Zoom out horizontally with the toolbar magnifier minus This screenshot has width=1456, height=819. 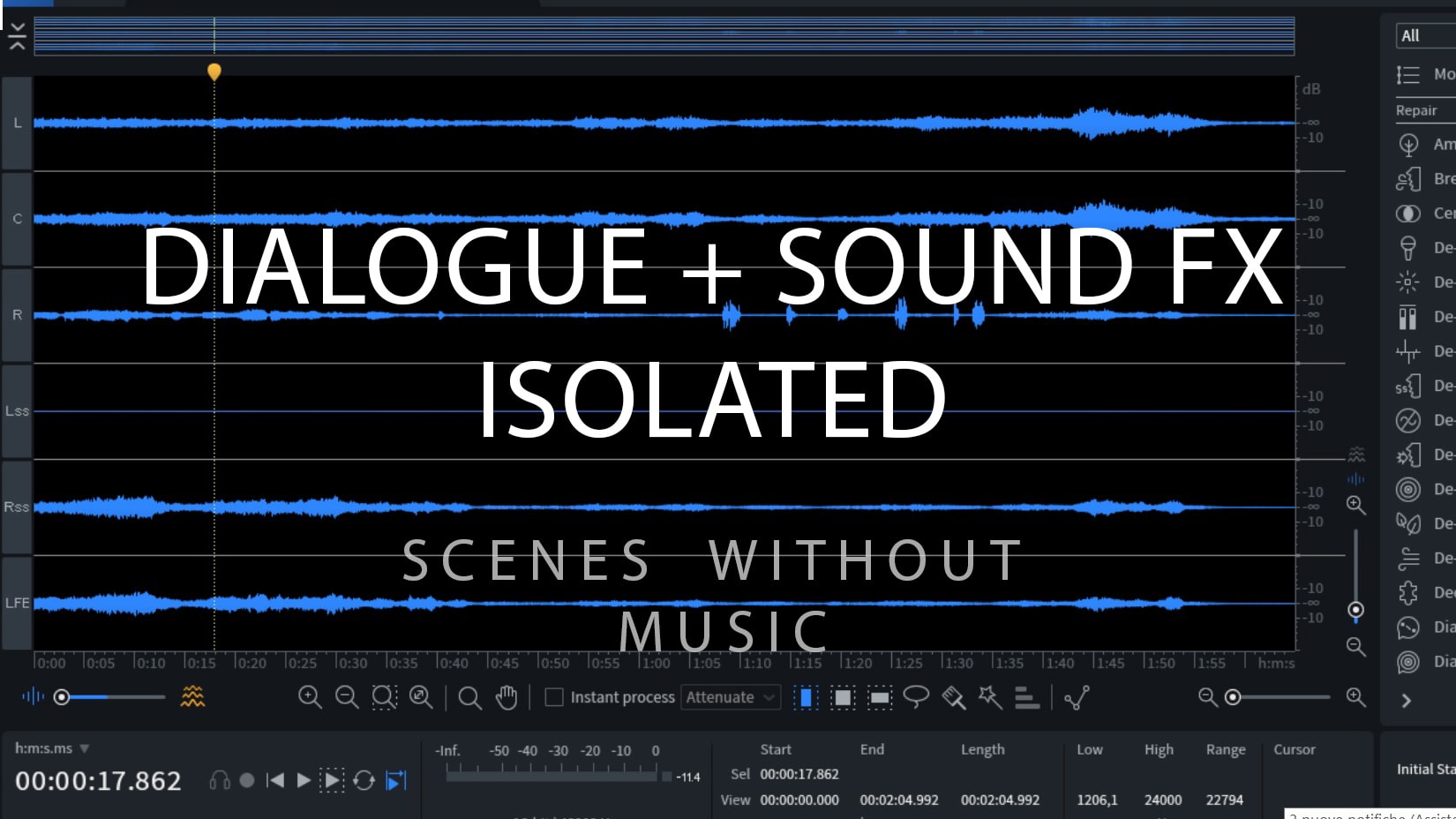coord(347,697)
